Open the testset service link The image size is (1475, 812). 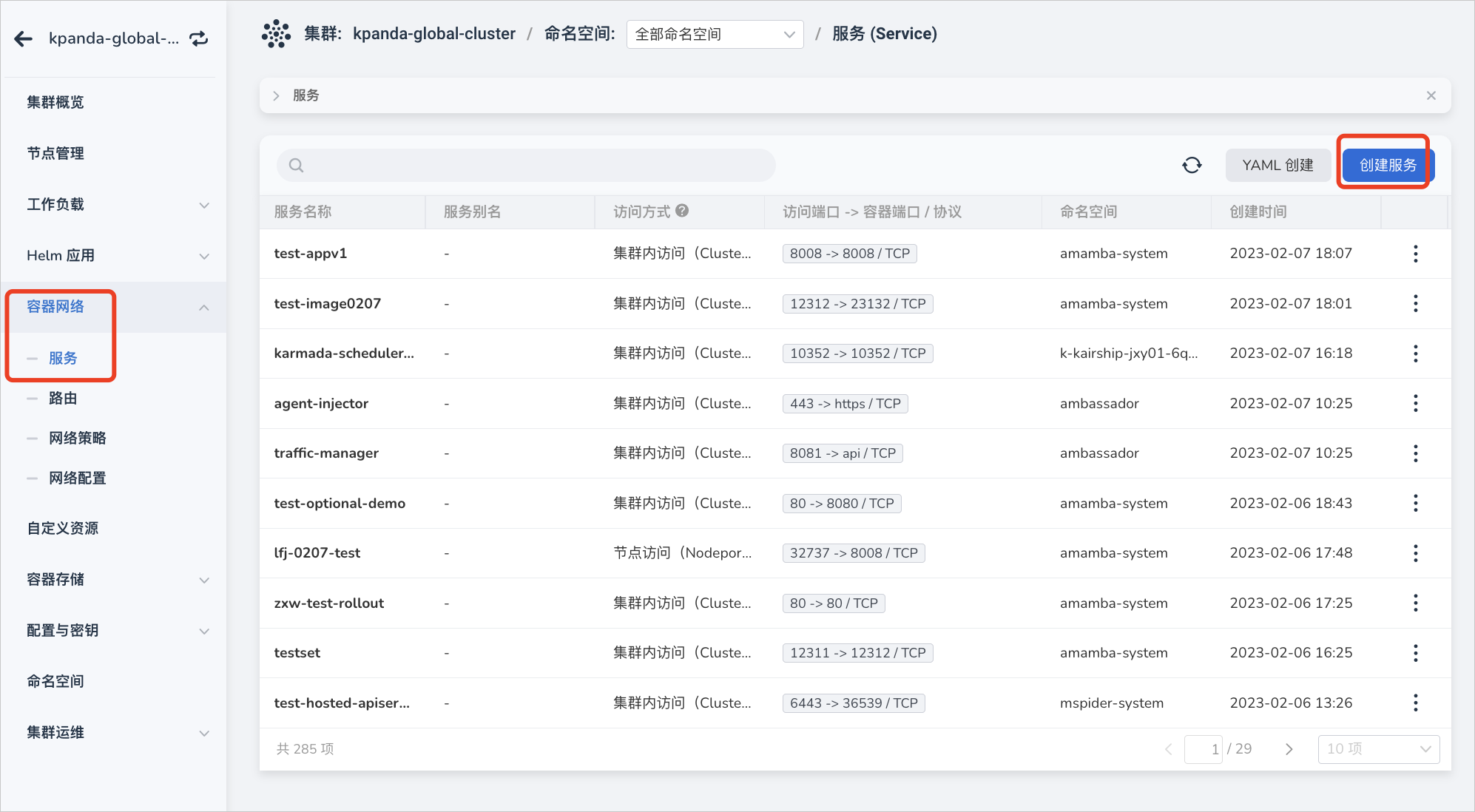tap(297, 653)
